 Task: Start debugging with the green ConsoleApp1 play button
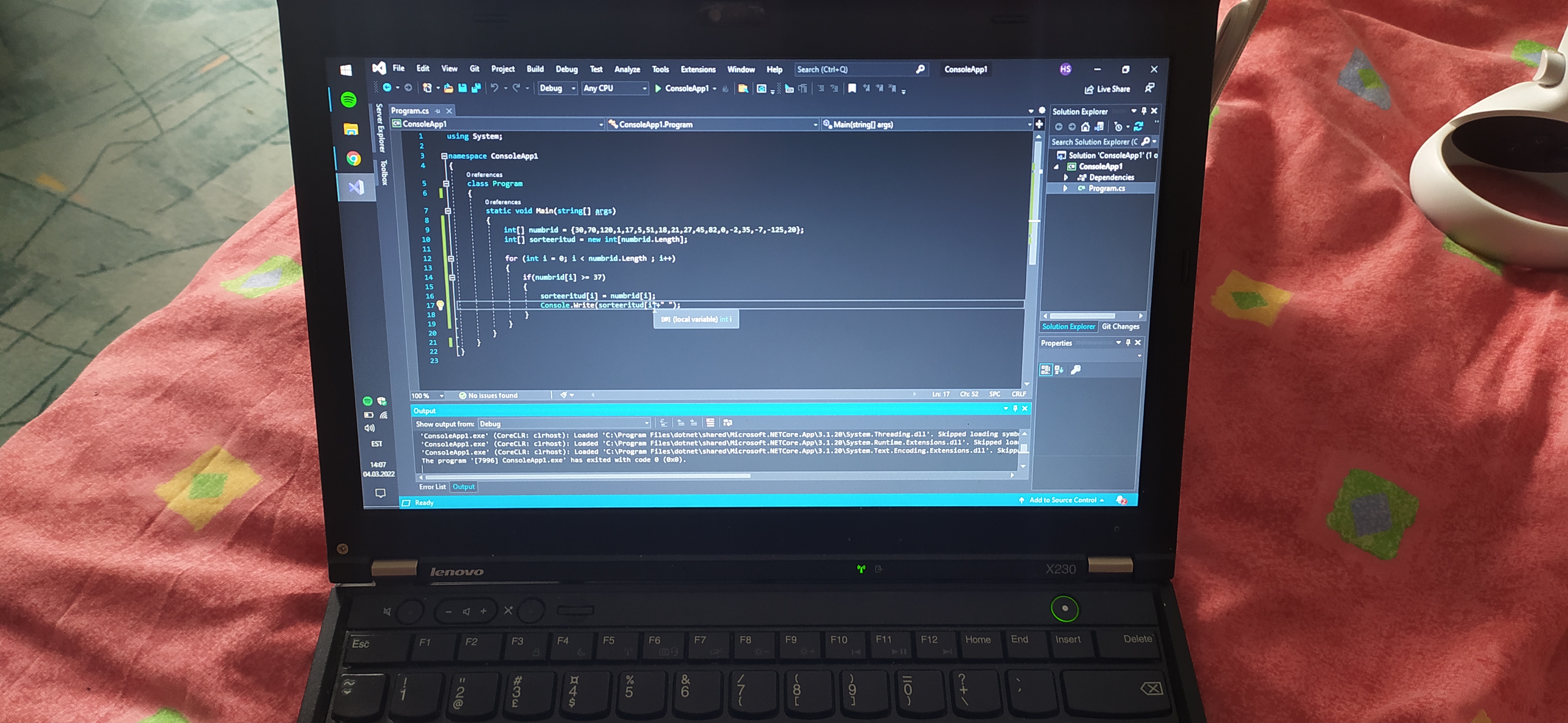658,88
